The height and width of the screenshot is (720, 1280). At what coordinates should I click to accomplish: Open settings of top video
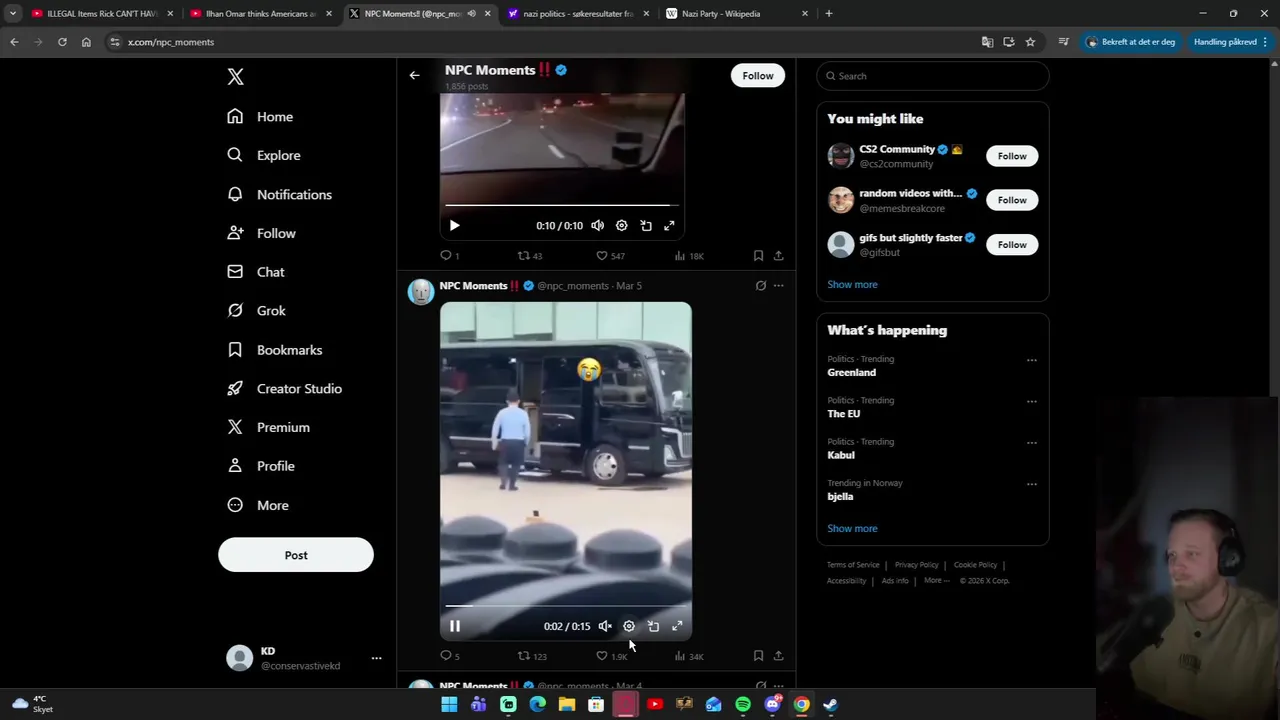click(x=621, y=226)
